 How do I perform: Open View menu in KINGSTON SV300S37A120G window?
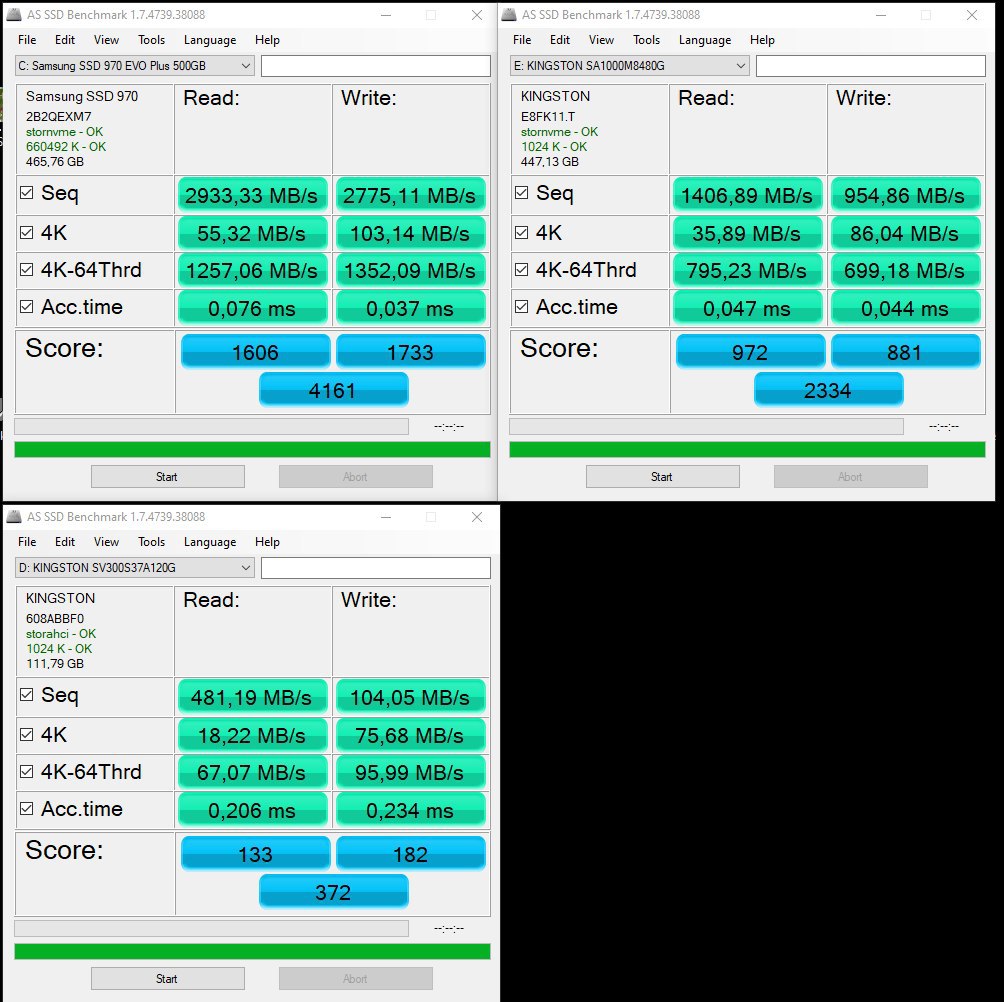[x=106, y=542]
